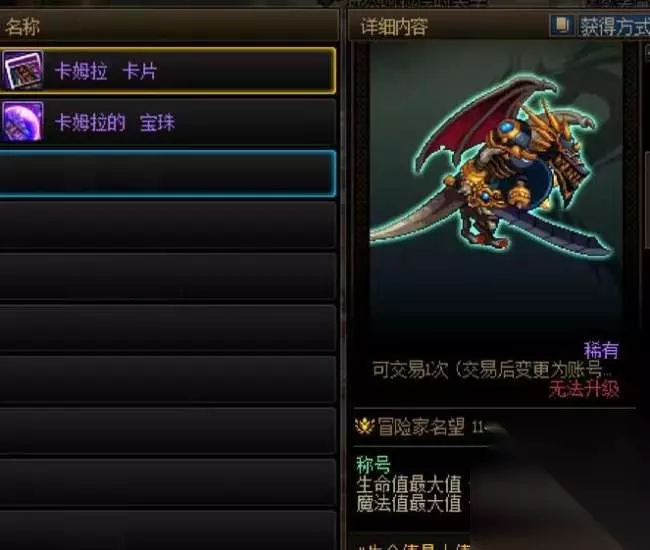Click the 名称 column header
Screen dimensions: 650x550
(22, 27)
